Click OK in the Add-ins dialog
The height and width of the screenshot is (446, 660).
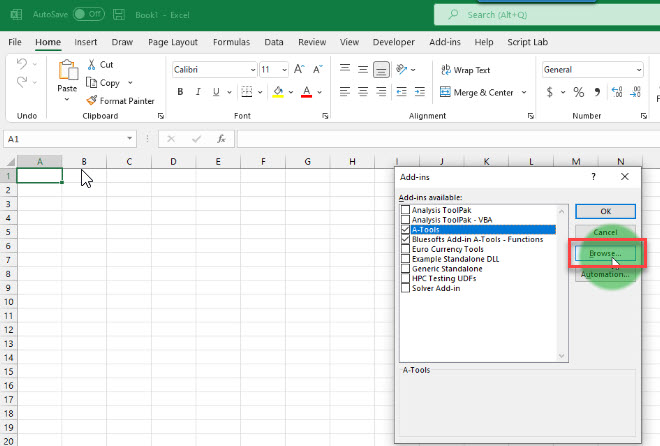click(x=605, y=211)
